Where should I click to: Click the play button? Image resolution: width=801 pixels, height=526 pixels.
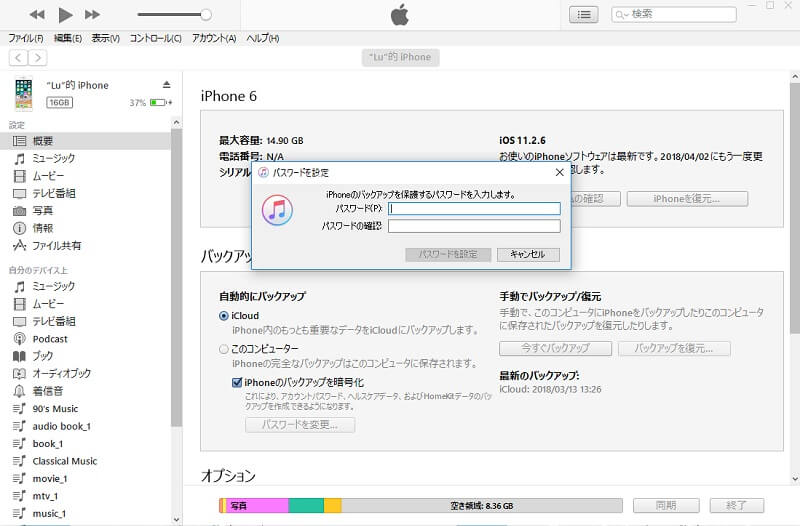click(x=65, y=15)
